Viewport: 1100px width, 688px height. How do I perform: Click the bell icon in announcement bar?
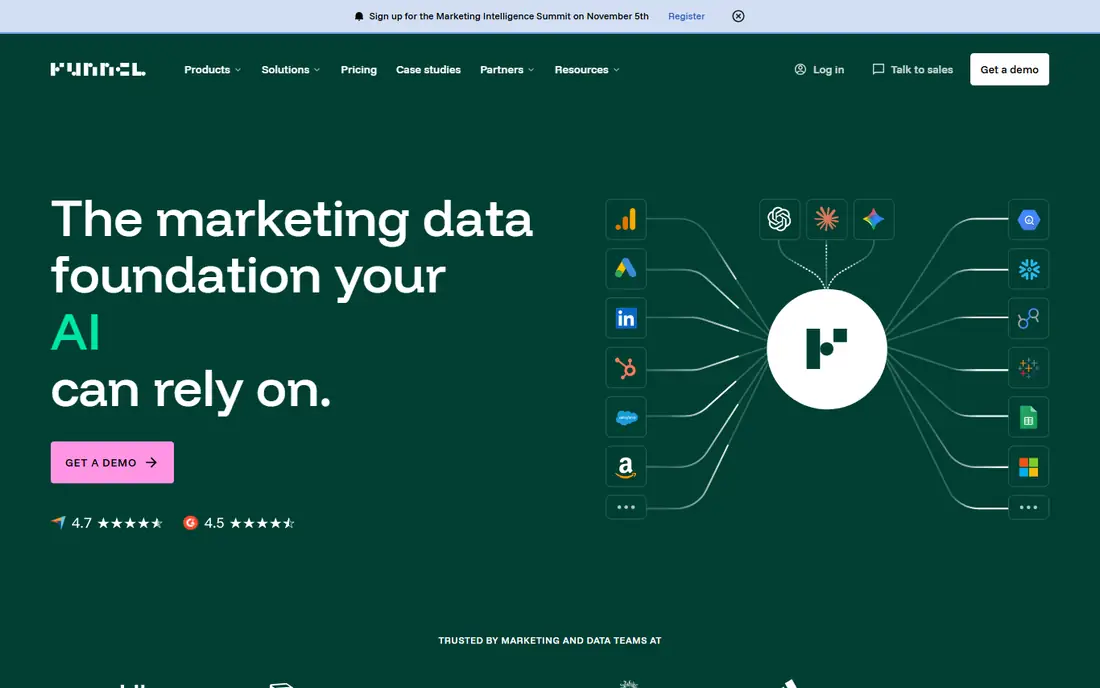pos(359,16)
